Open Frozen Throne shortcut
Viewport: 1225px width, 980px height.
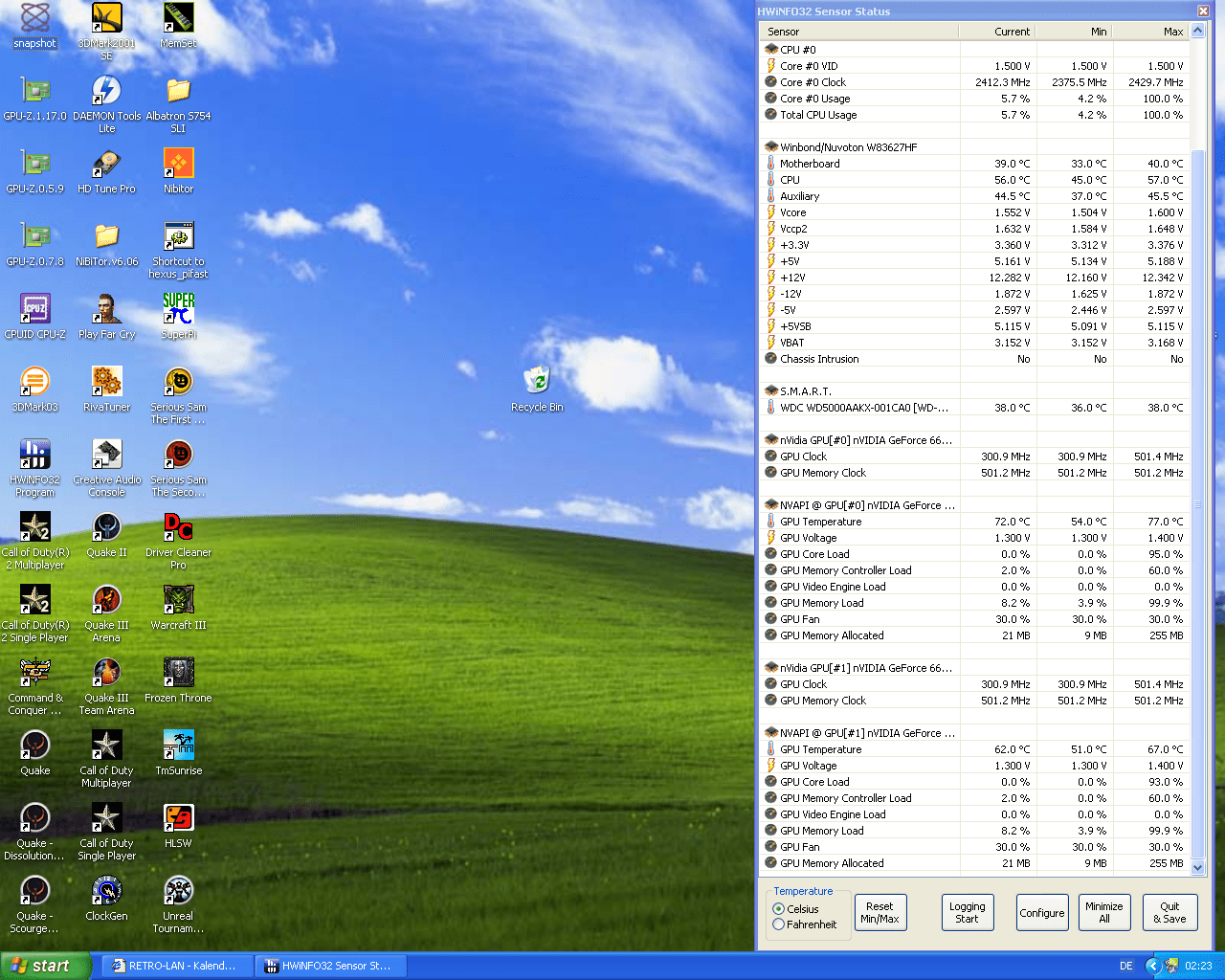pyautogui.click(x=178, y=680)
